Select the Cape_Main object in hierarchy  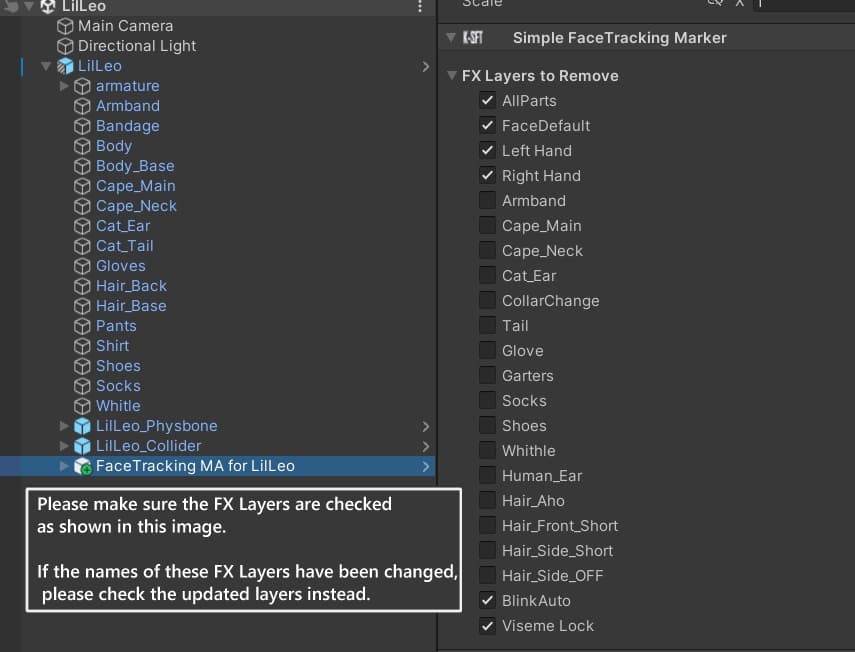click(x=135, y=186)
